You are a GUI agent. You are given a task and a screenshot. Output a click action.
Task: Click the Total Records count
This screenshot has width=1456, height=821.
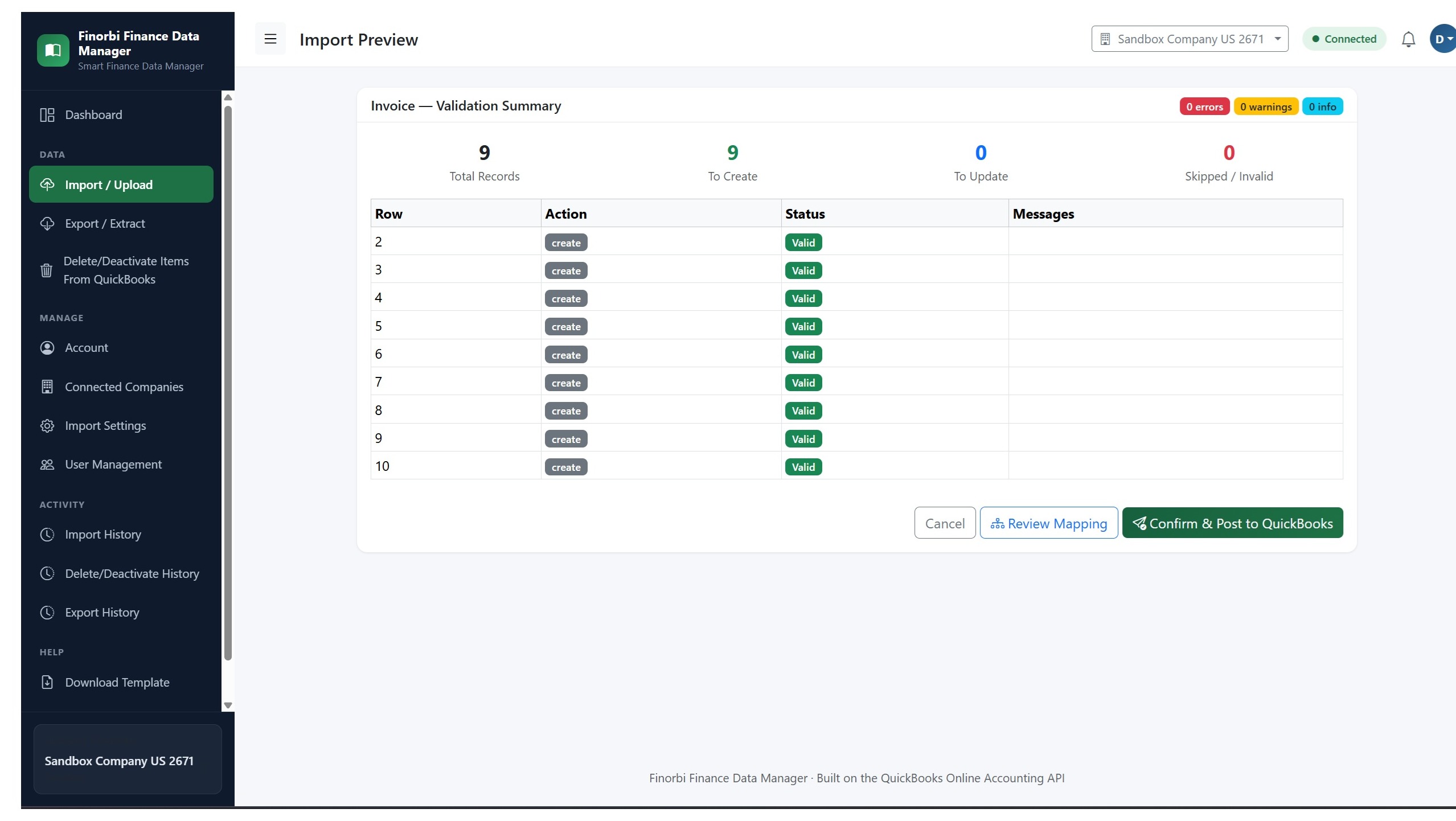[484, 153]
